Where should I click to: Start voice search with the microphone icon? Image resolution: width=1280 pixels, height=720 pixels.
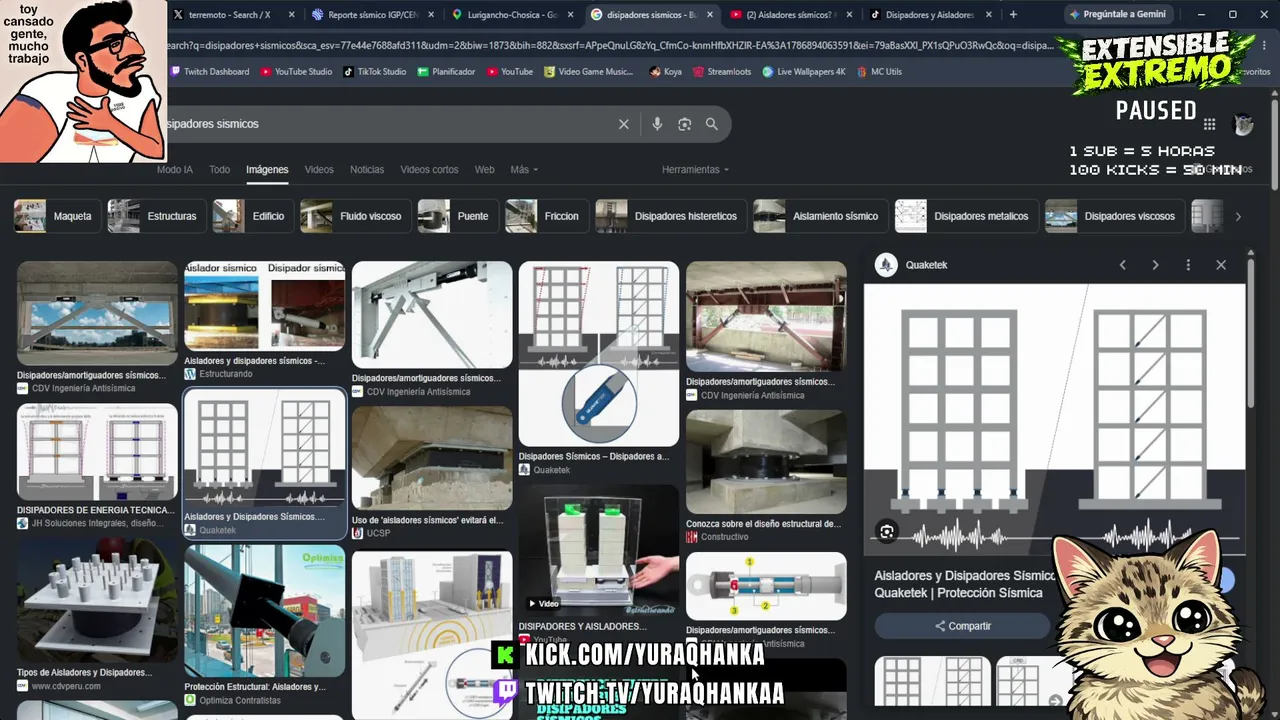657,124
